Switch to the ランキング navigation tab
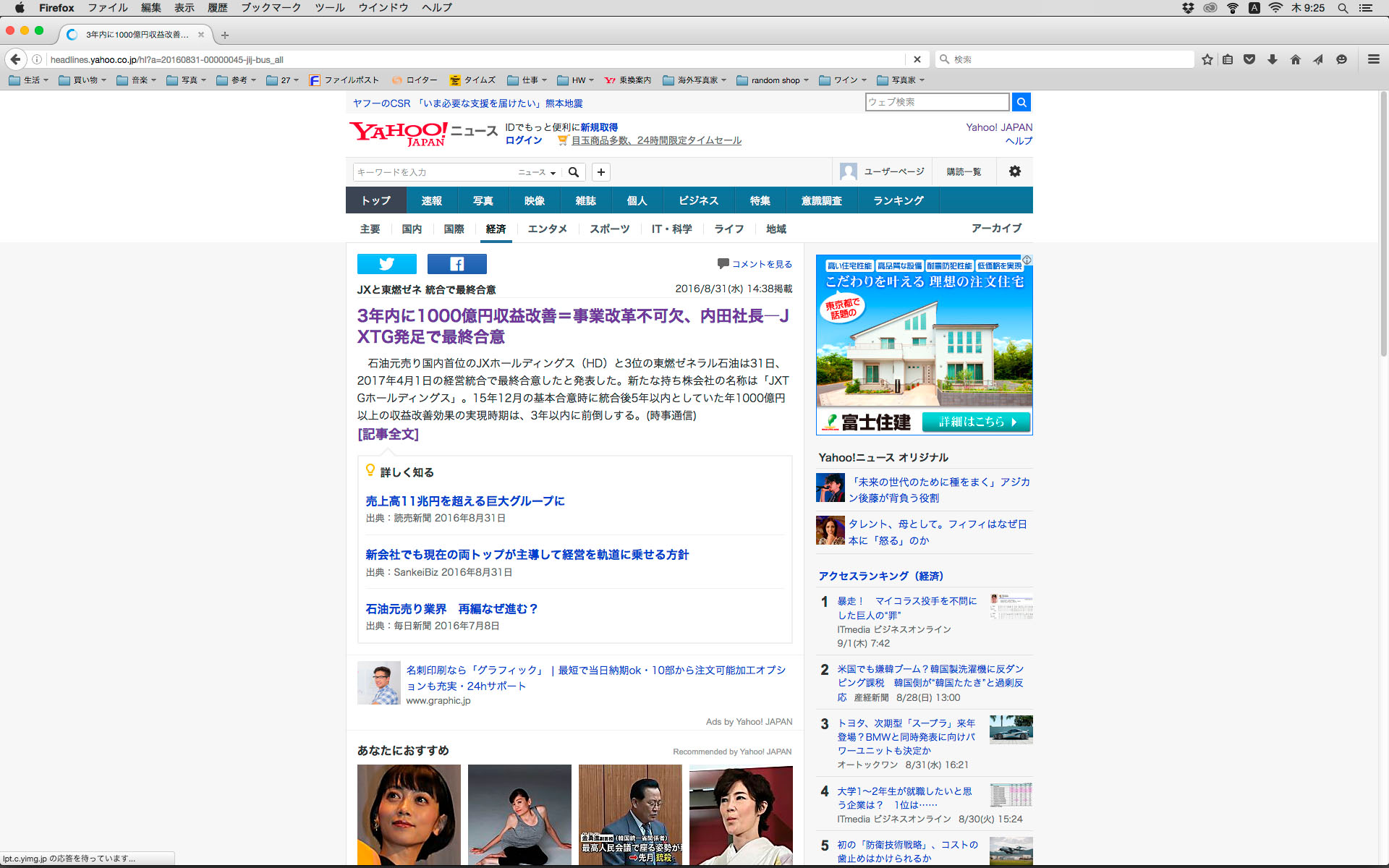The height and width of the screenshot is (868, 1389). click(898, 200)
